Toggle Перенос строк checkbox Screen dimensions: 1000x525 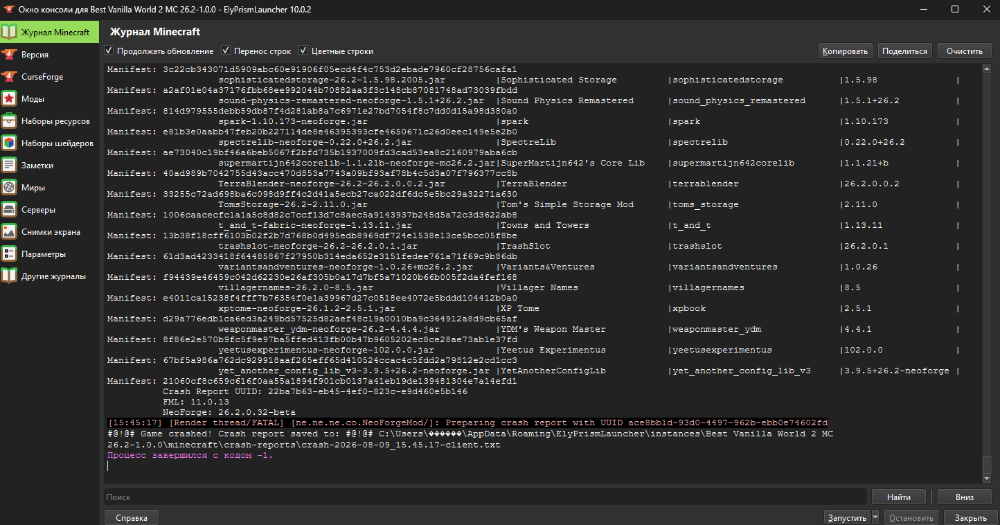pyautogui.click(x=226, y=50)
